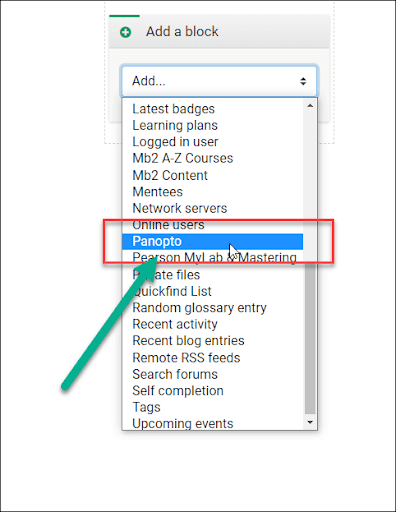Pick the Recent activity block

212,324
